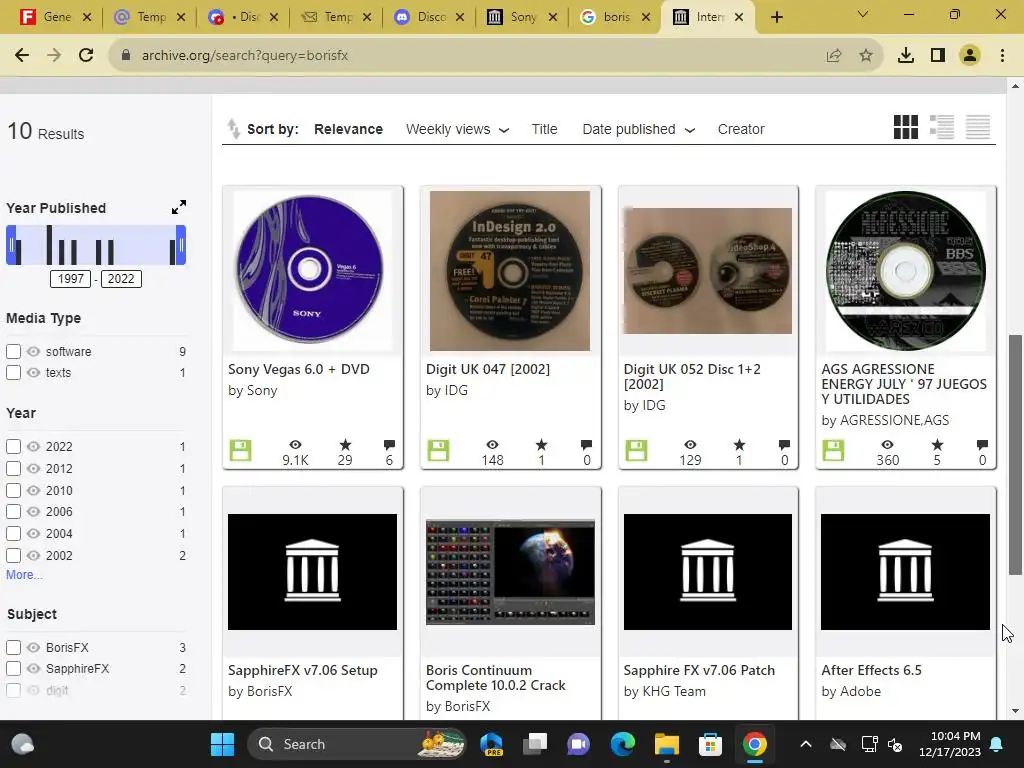Screen dimensions: 1024x768
Task: Click favorites star on Digit UK 052 card
Action: click(x=739, y=445)
